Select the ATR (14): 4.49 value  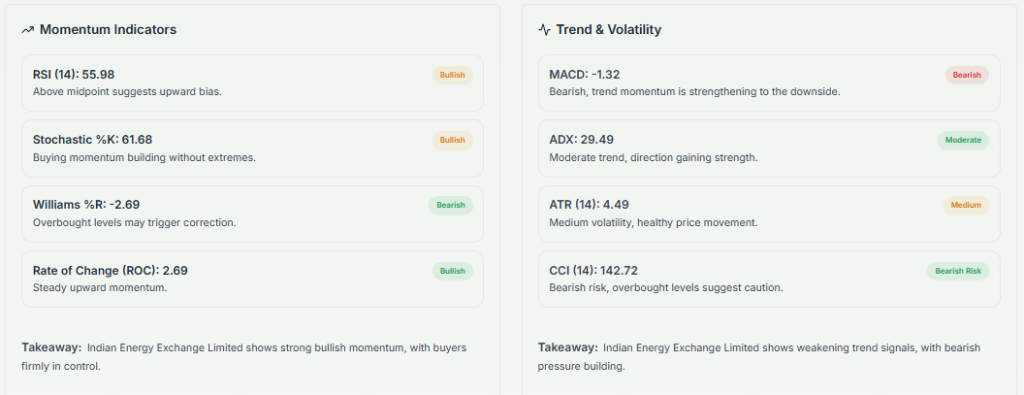pyautogui.click(x=589, y=205)
